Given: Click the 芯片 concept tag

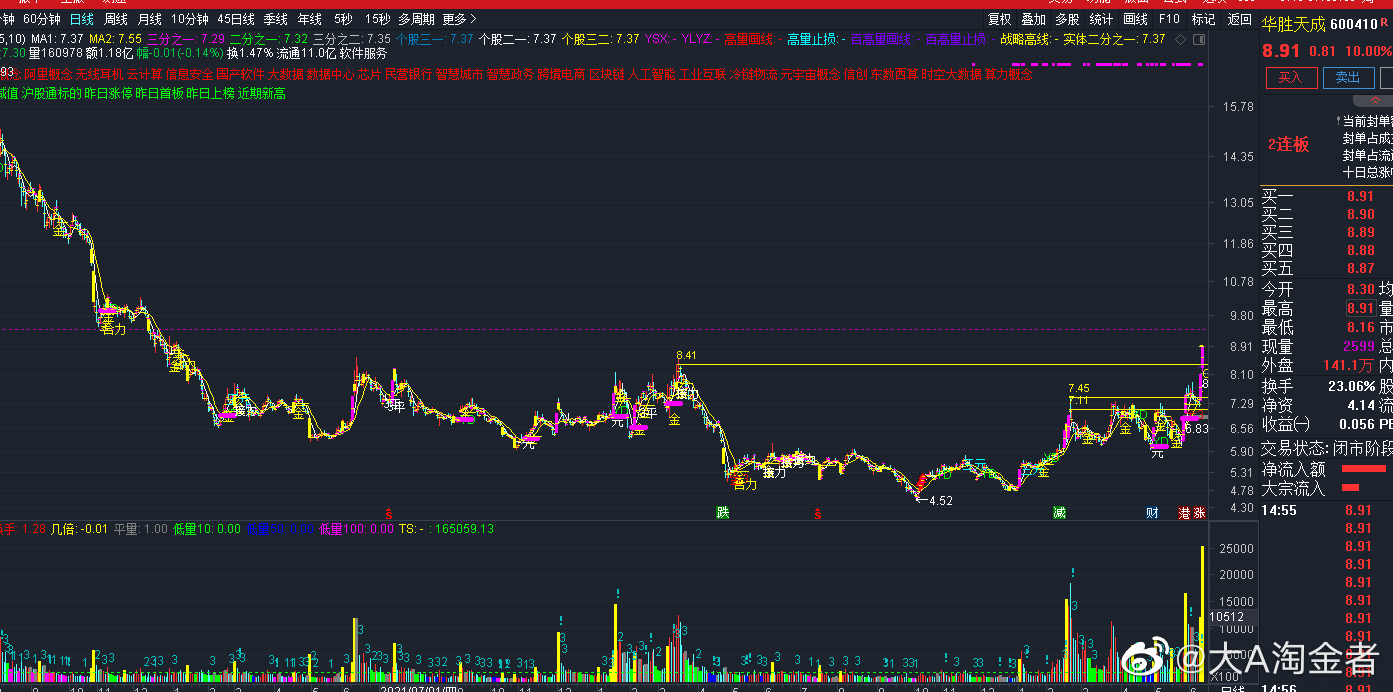Looking at the screenshot, I should 369,74.
